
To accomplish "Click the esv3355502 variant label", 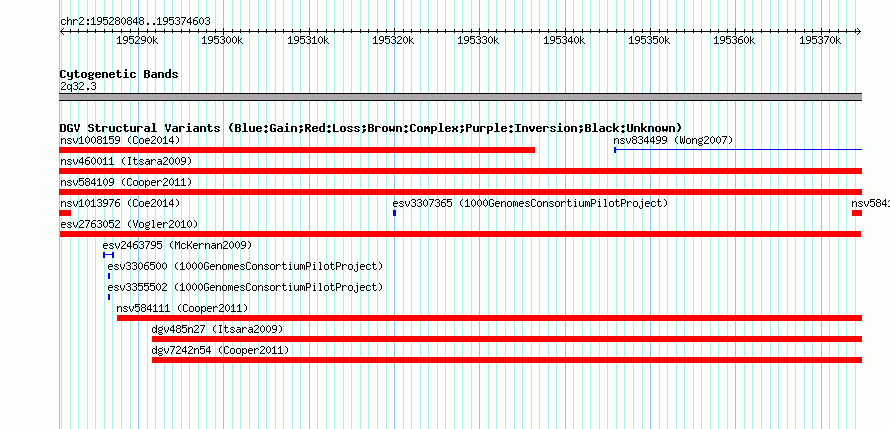I will [x=245, y=287].
